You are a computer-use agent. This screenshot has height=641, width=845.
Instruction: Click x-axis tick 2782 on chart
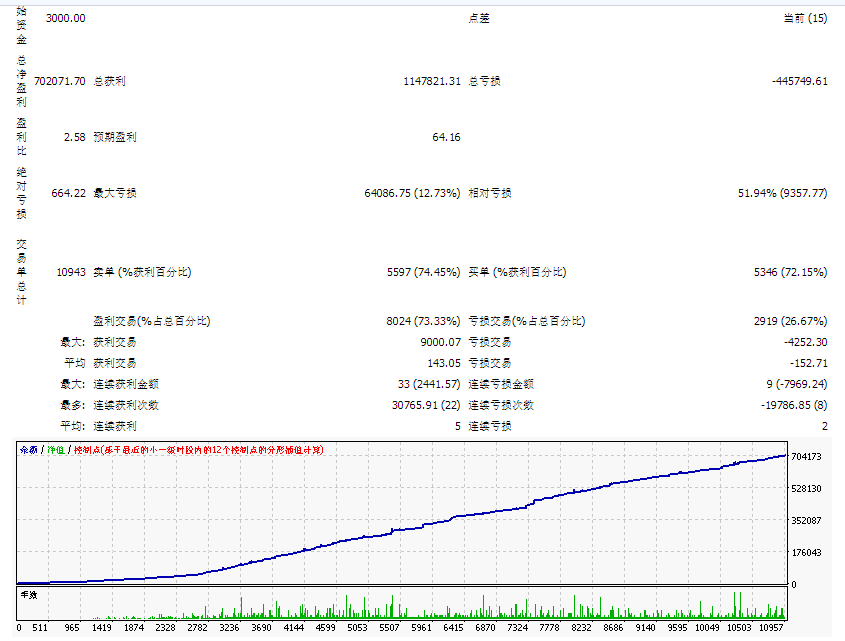(x=197, y=628)
